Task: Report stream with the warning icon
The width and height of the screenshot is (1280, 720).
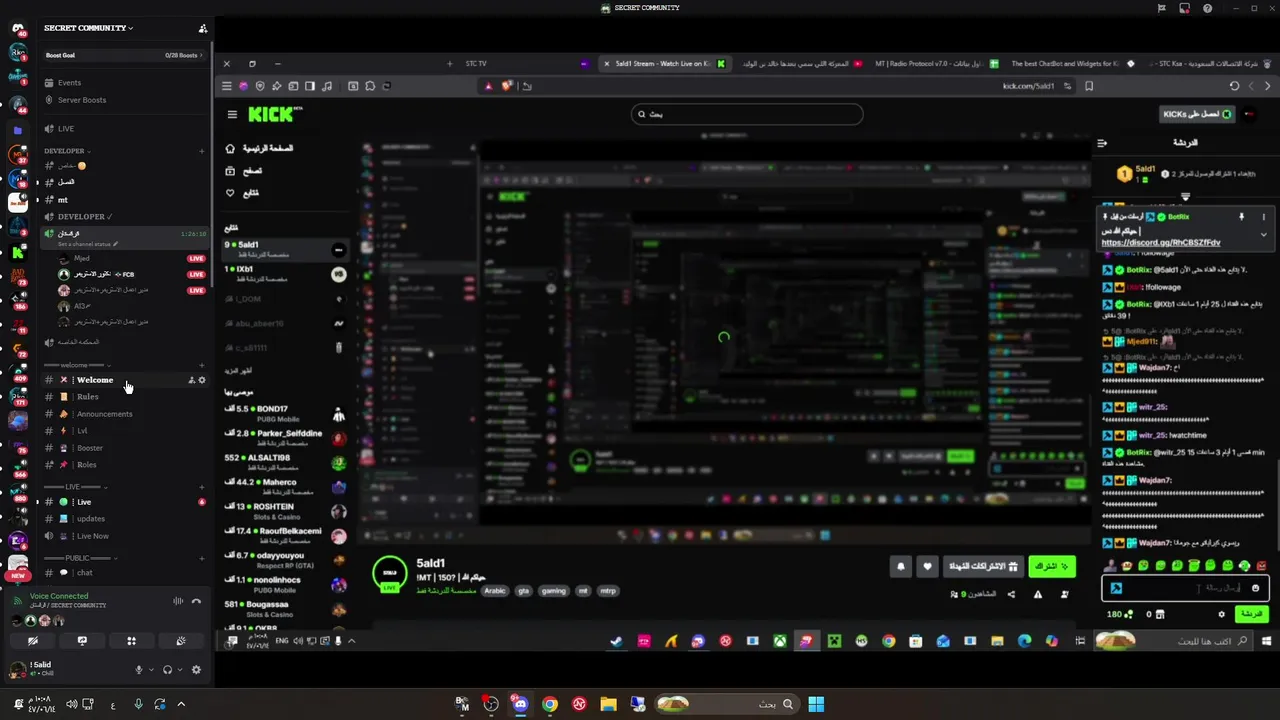Action: (x=1038, y=594)
